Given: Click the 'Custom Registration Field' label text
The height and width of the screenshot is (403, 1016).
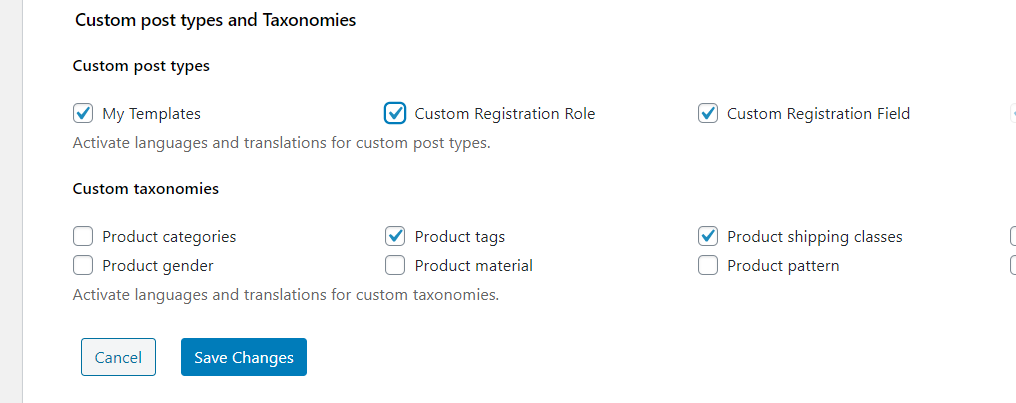Looking at the screenshot, I should [818, 114].
